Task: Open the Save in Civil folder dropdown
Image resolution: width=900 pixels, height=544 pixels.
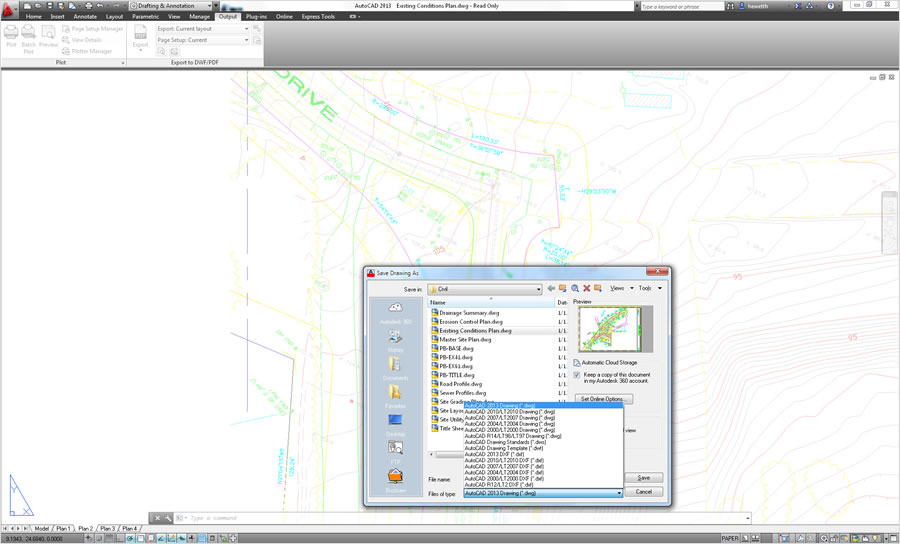Action: pos(484,289)
